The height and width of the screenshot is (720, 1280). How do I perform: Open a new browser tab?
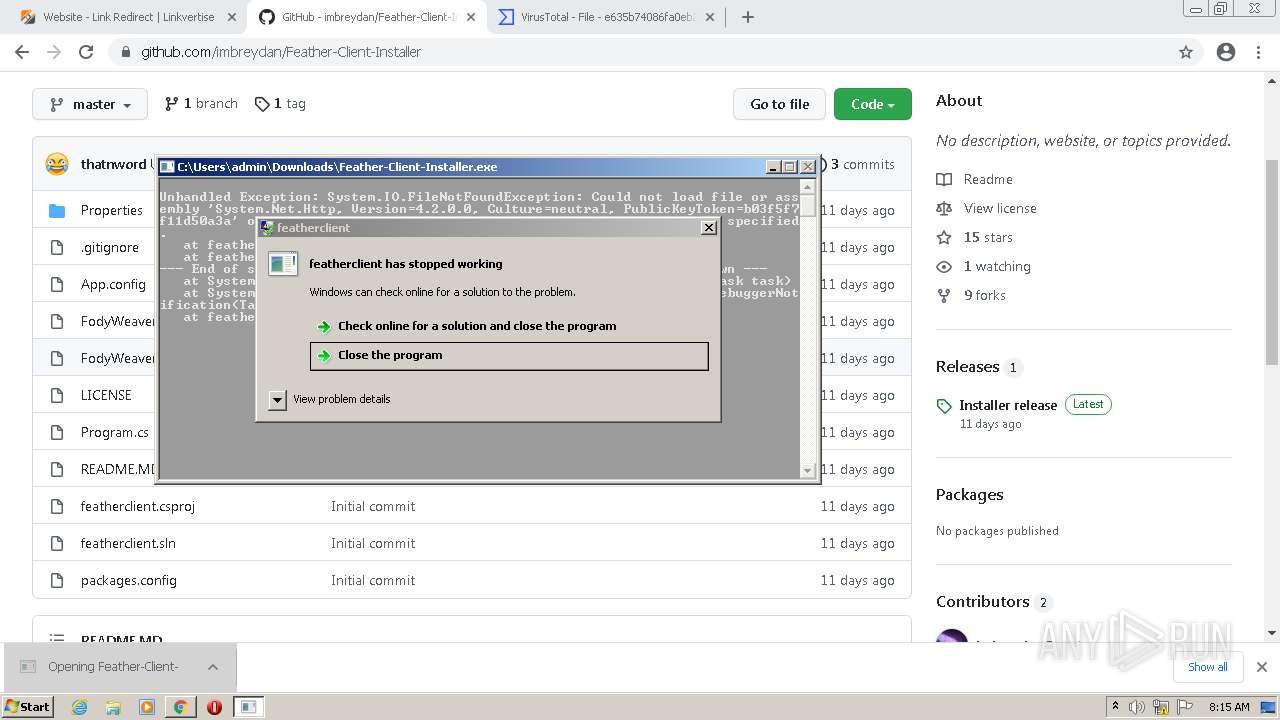(x=747, y=17)
